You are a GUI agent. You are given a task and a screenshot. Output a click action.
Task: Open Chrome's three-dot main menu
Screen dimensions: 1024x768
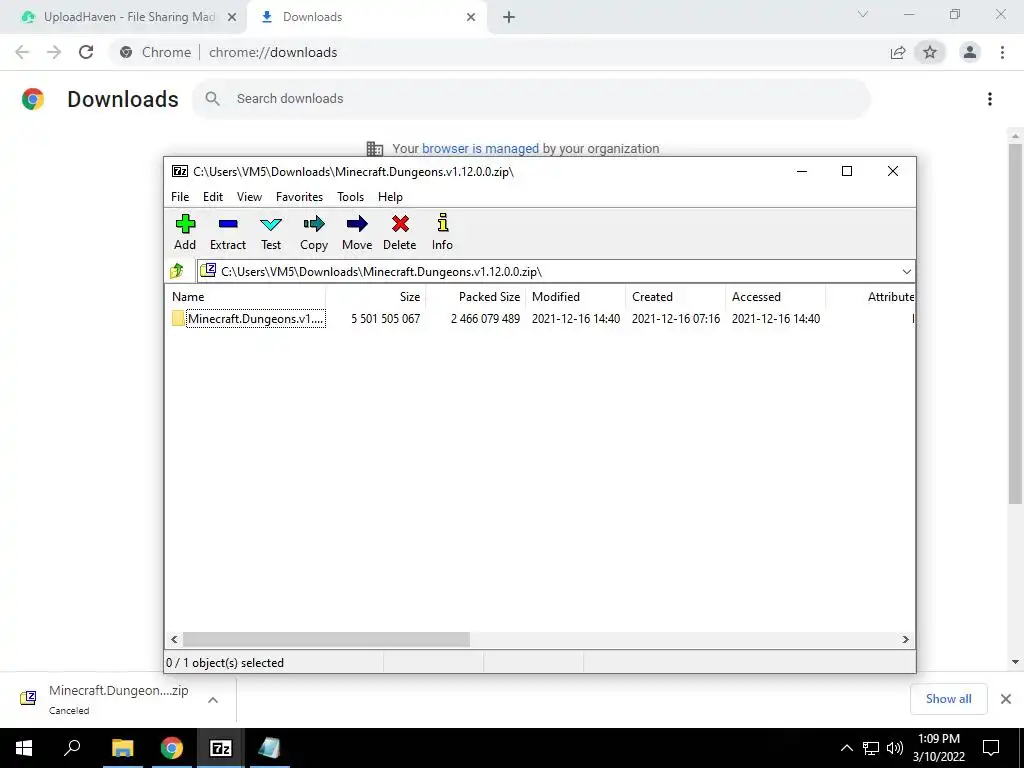pos(1002,52)
